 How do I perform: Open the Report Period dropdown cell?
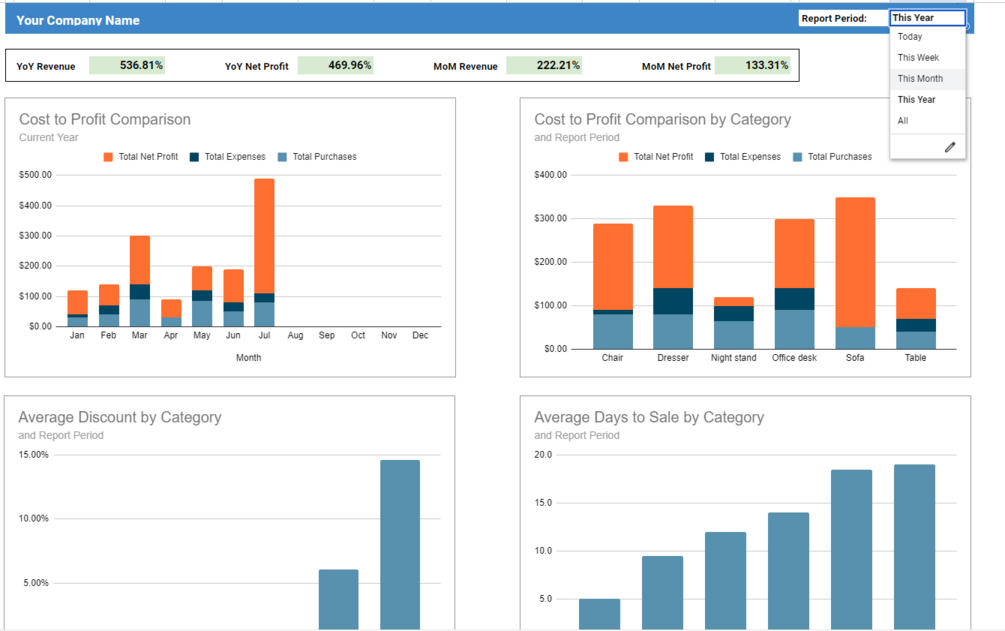[x=927, y=18]
